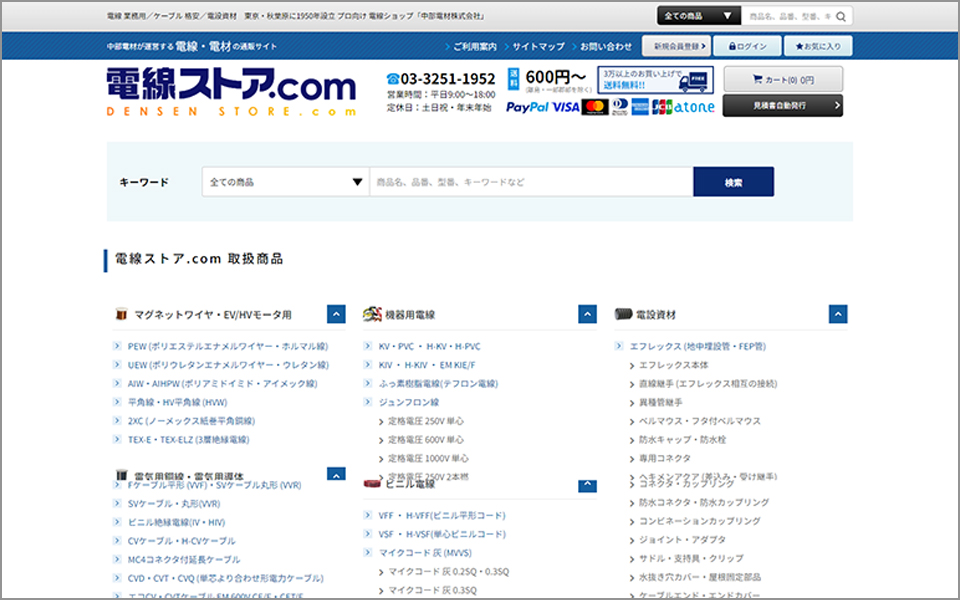Open ふっ素樹脂電線(テフロン電線) link
Image resolution: width=960 pixels, height=600 pixels.
pyautogui.click(x=438, y=384)
